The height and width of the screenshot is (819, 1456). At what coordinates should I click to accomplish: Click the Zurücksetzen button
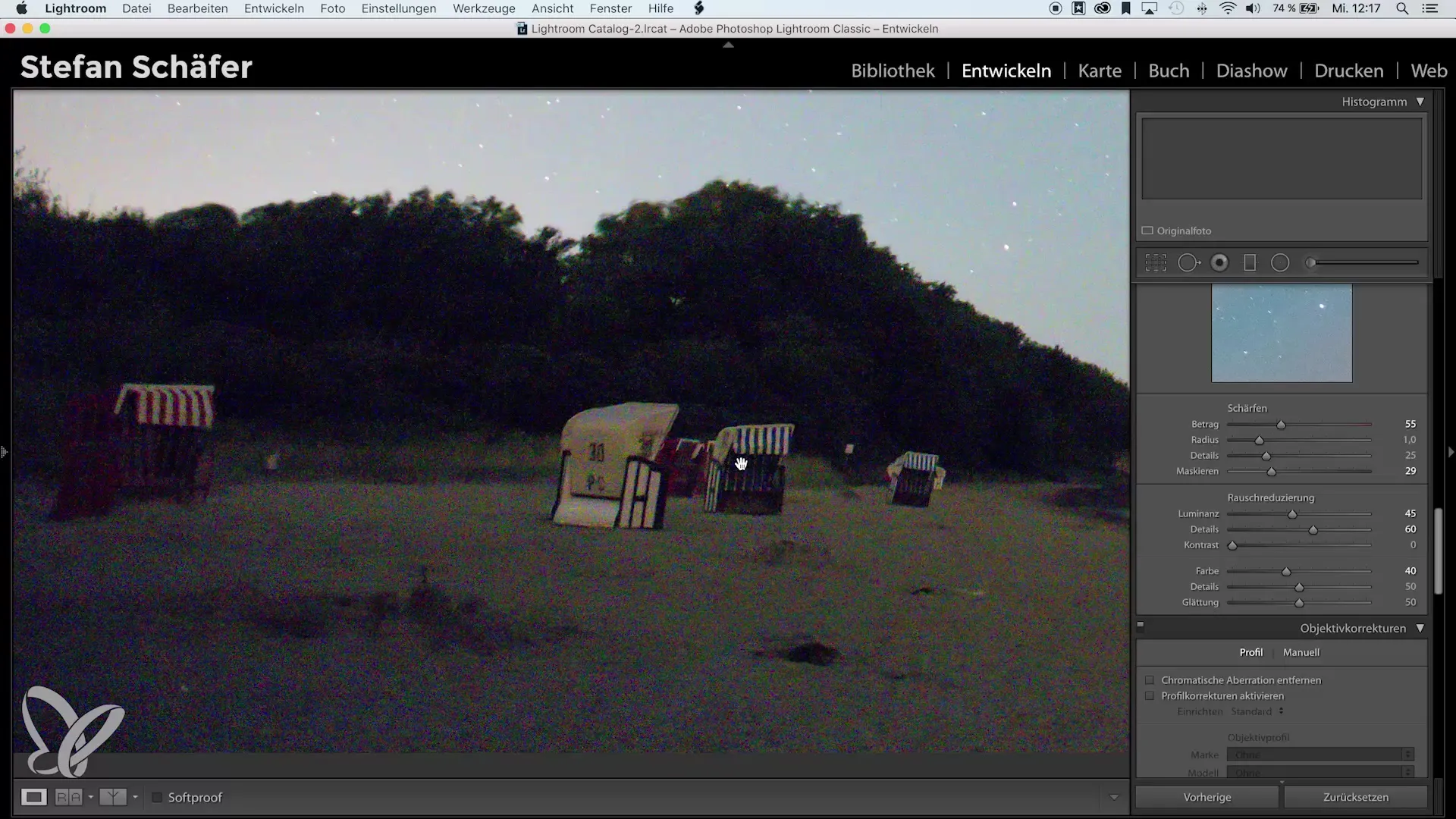1356,797
